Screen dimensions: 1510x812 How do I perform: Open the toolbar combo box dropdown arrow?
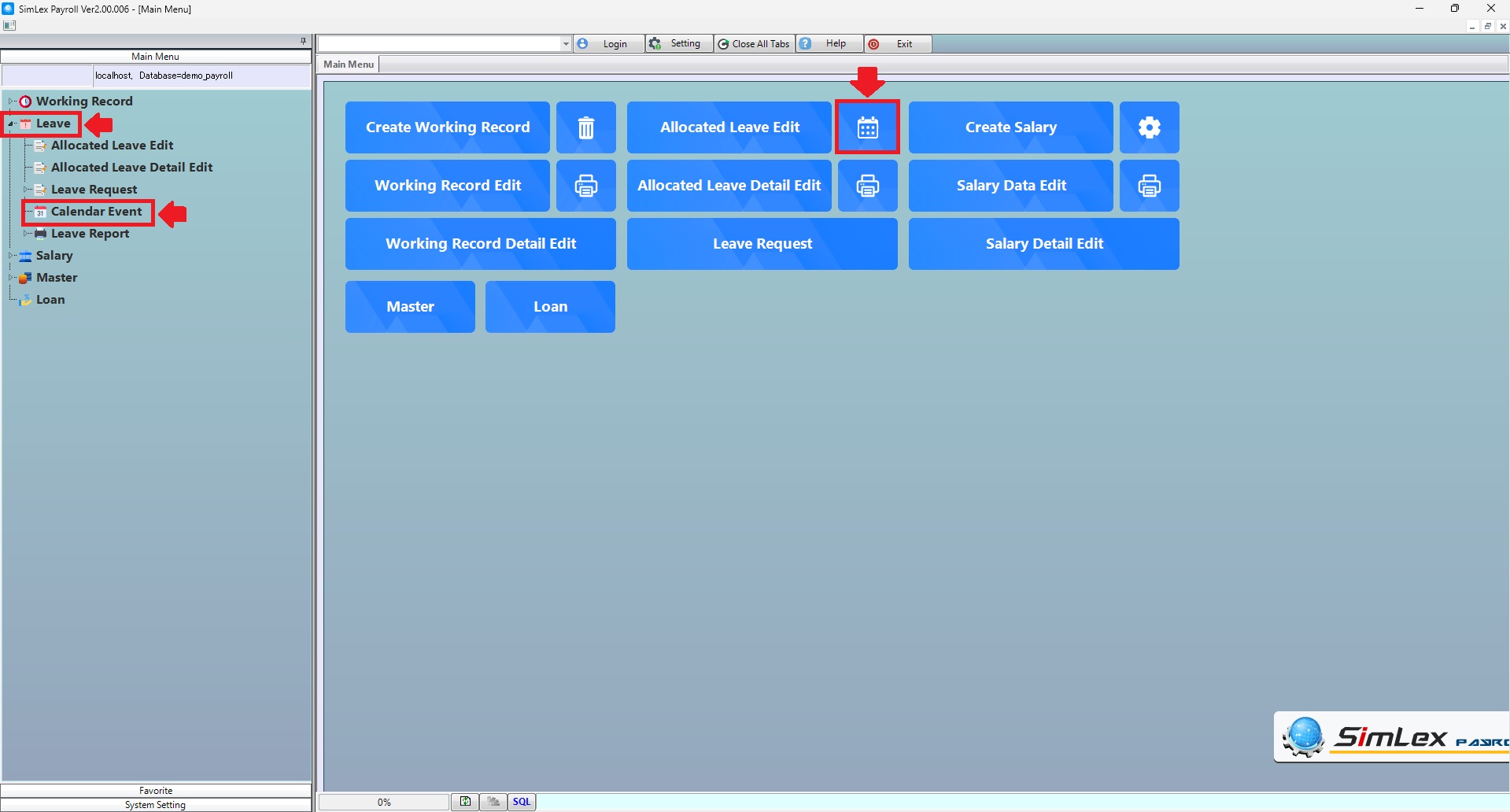click(x=565, y=44)
